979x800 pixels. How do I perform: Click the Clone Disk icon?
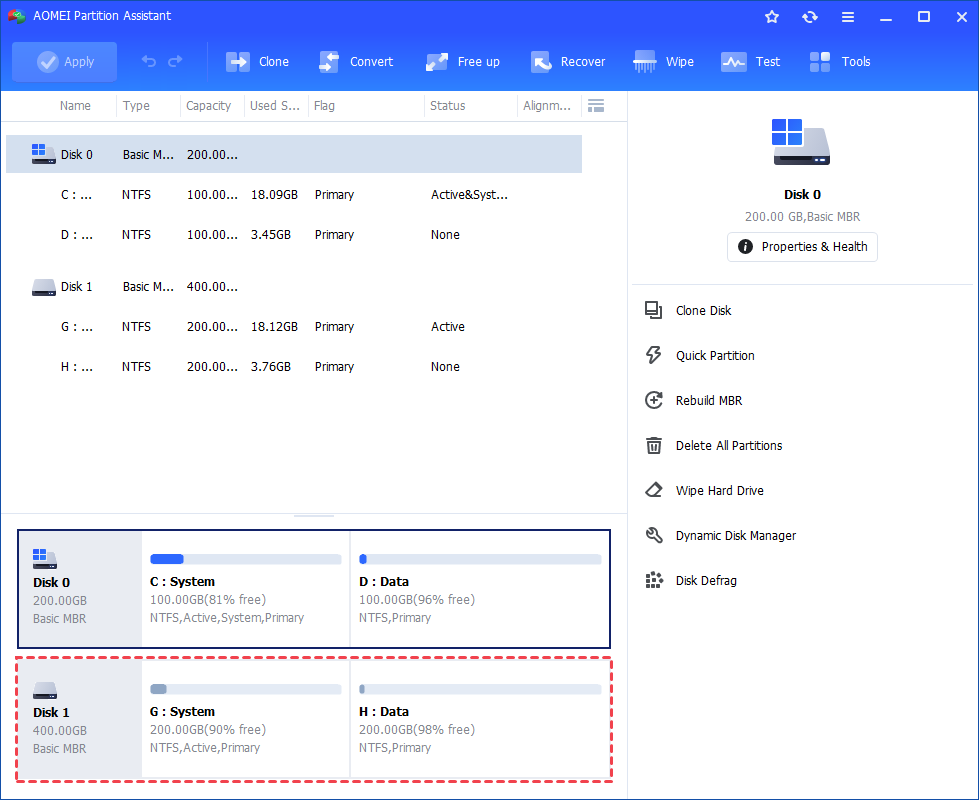point(653,310)
